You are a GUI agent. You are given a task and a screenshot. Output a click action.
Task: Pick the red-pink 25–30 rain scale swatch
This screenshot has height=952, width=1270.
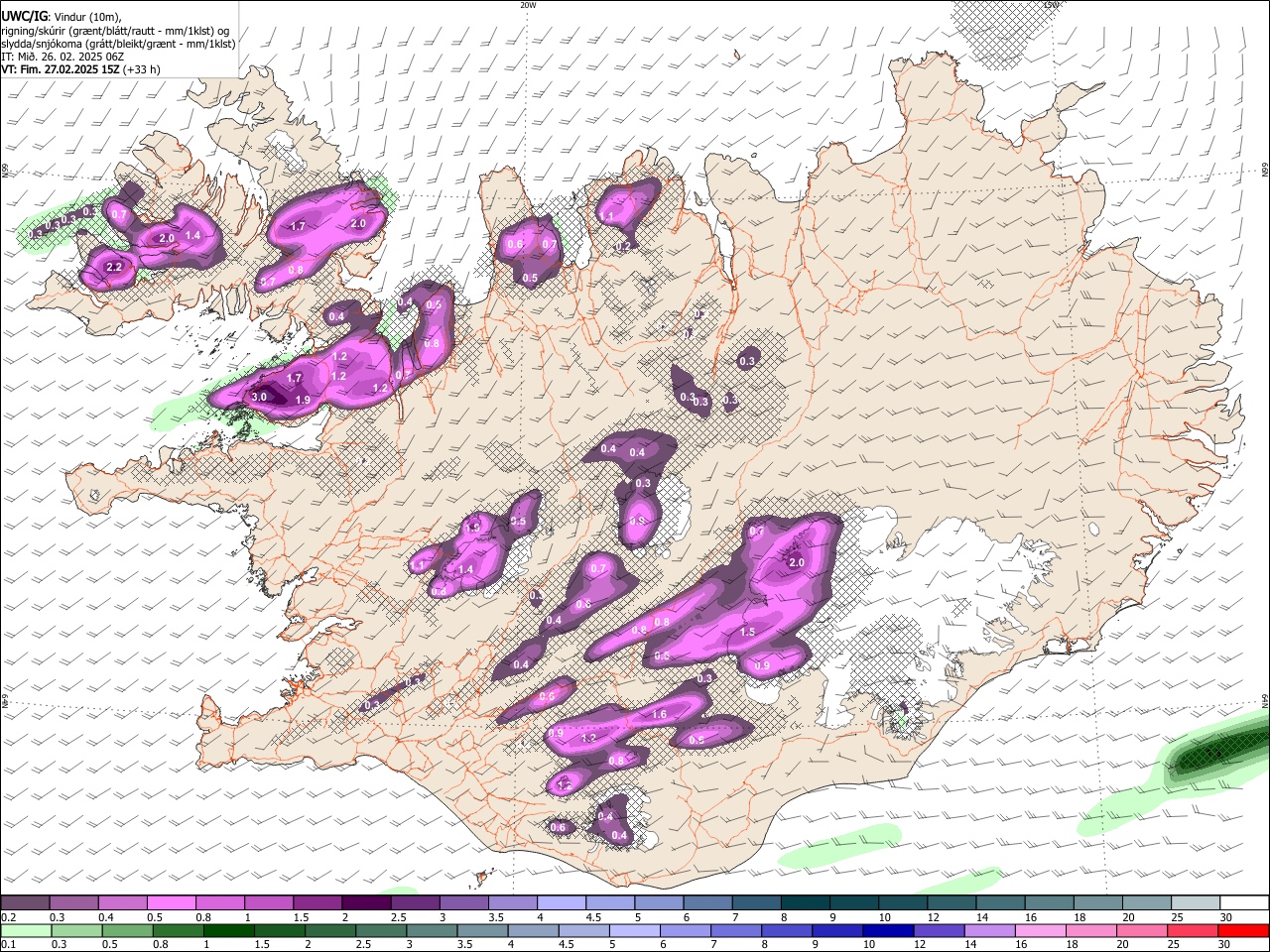[1194, 931]
